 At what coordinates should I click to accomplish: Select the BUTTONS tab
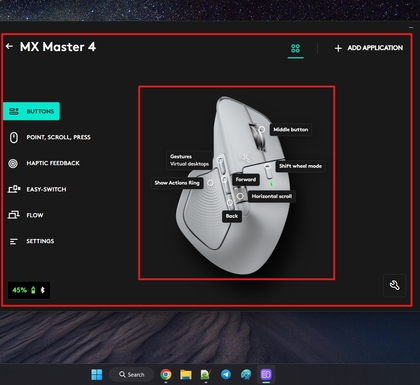32,111
